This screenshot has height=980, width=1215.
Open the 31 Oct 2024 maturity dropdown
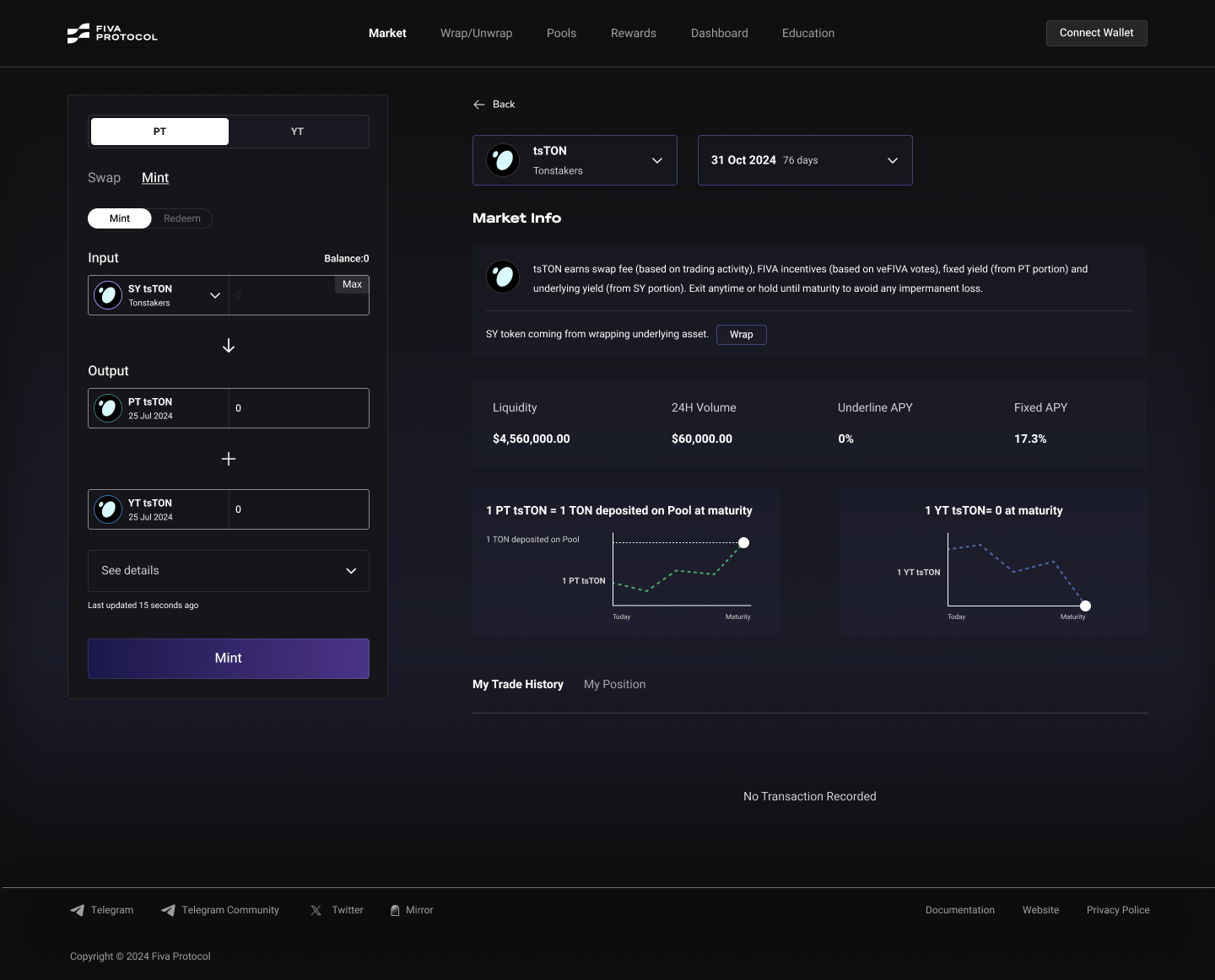click(804, 160)
